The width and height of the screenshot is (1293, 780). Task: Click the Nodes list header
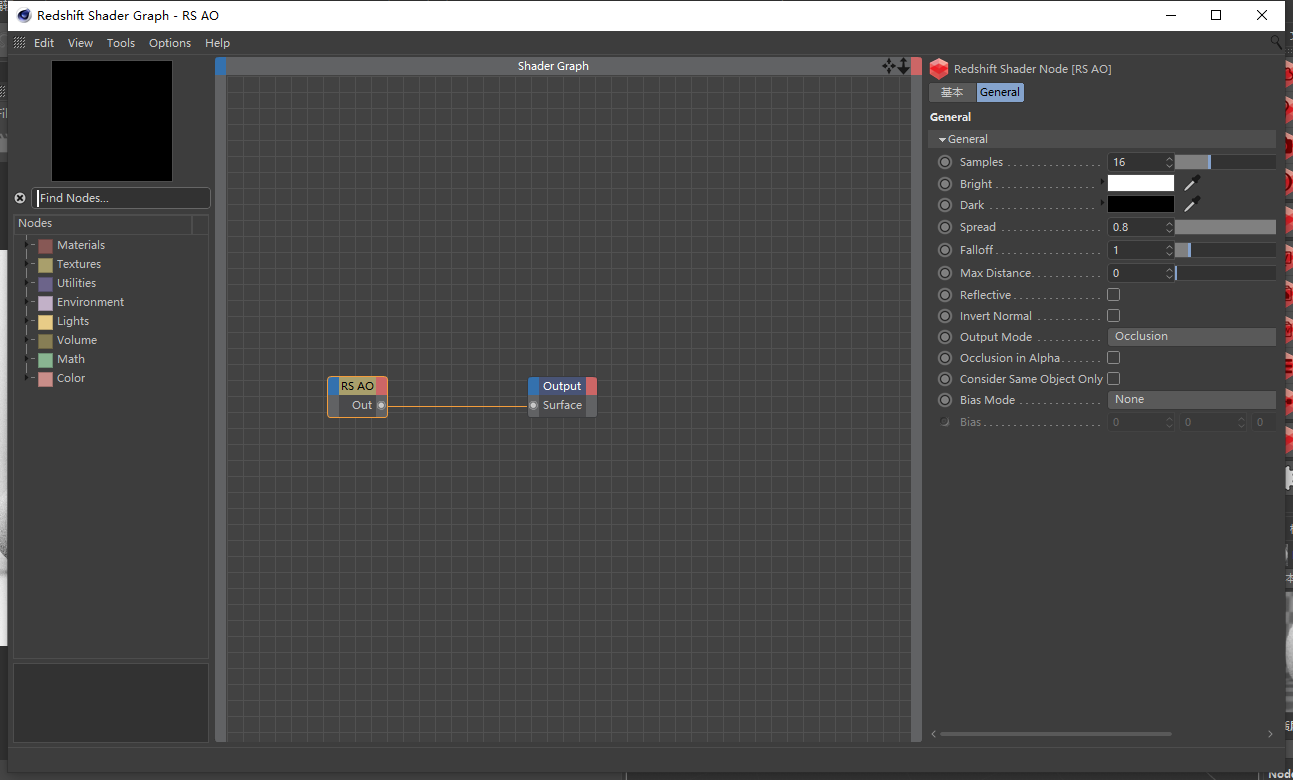[x=102, y=224]
